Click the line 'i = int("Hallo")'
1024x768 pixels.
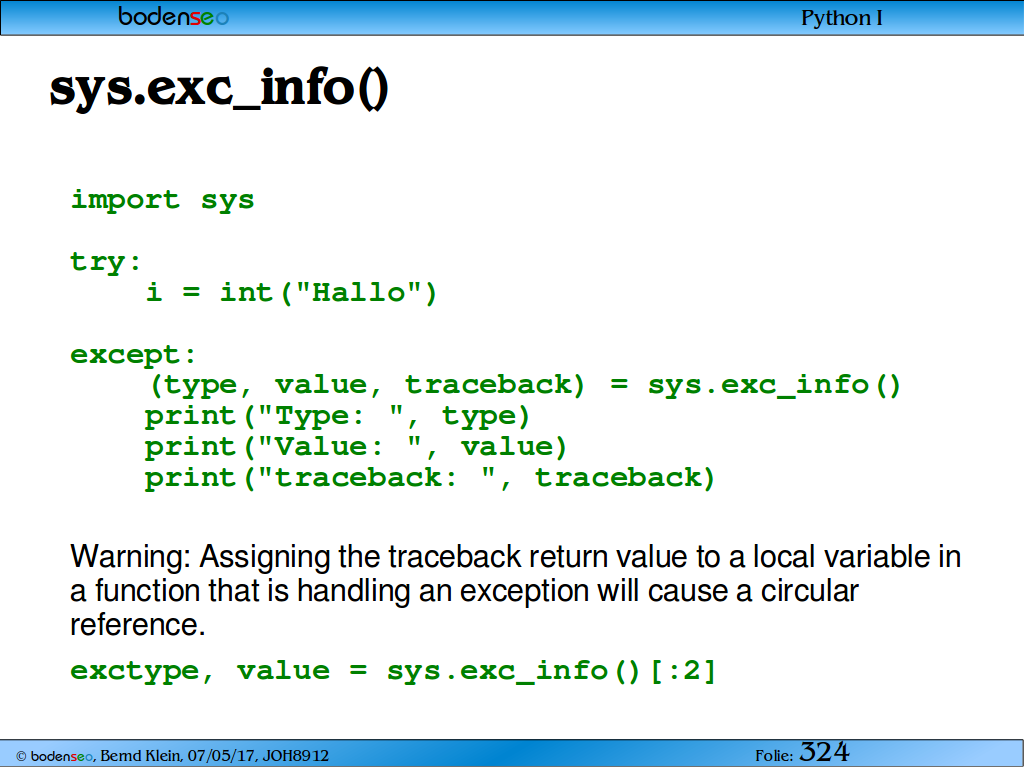click(291, 292)
